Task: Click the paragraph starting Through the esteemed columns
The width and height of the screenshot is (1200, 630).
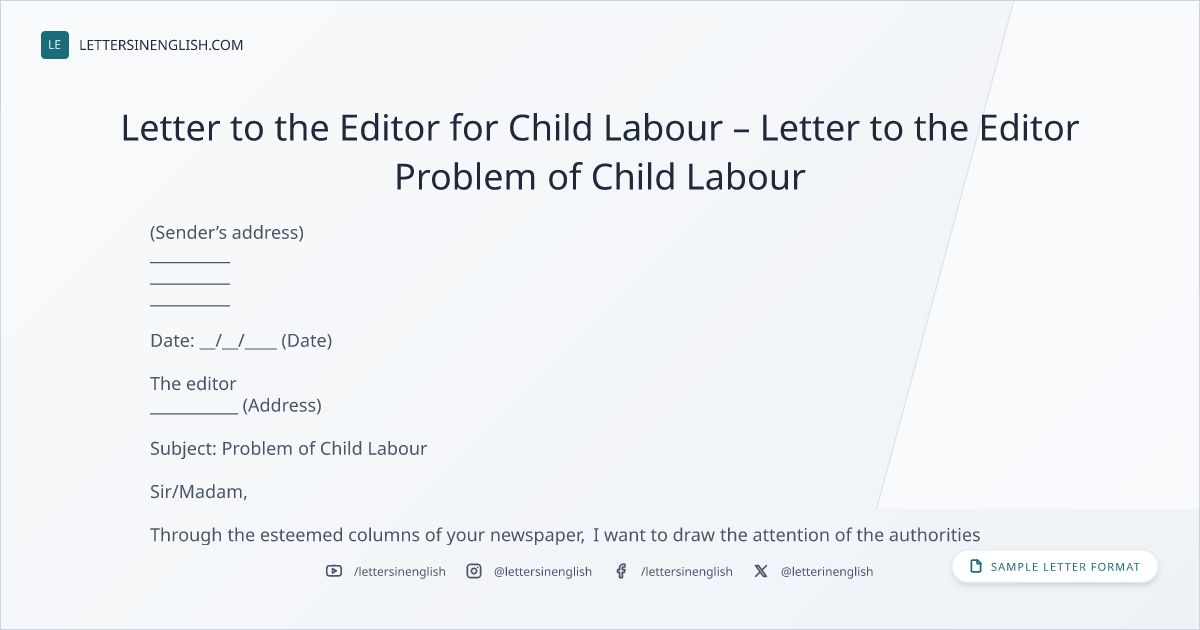Action: [565, 535]
